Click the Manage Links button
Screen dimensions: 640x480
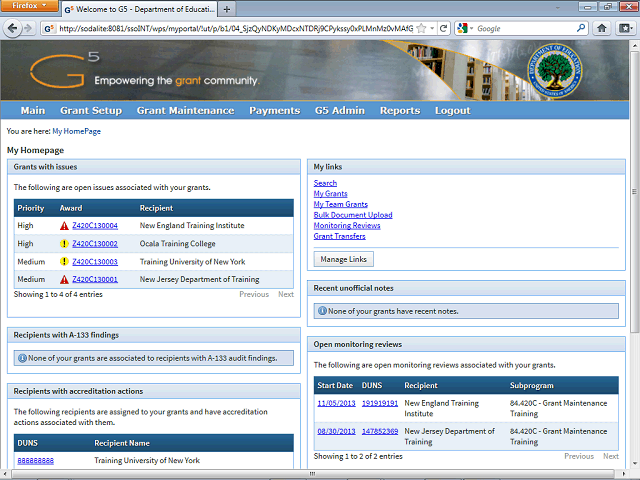click(344, 259)
